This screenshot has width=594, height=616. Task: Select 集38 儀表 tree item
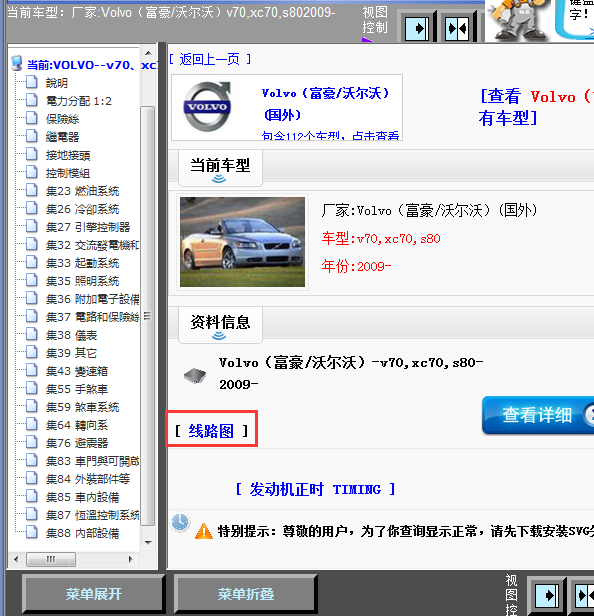pyautogui.click(x=72, y=335)
